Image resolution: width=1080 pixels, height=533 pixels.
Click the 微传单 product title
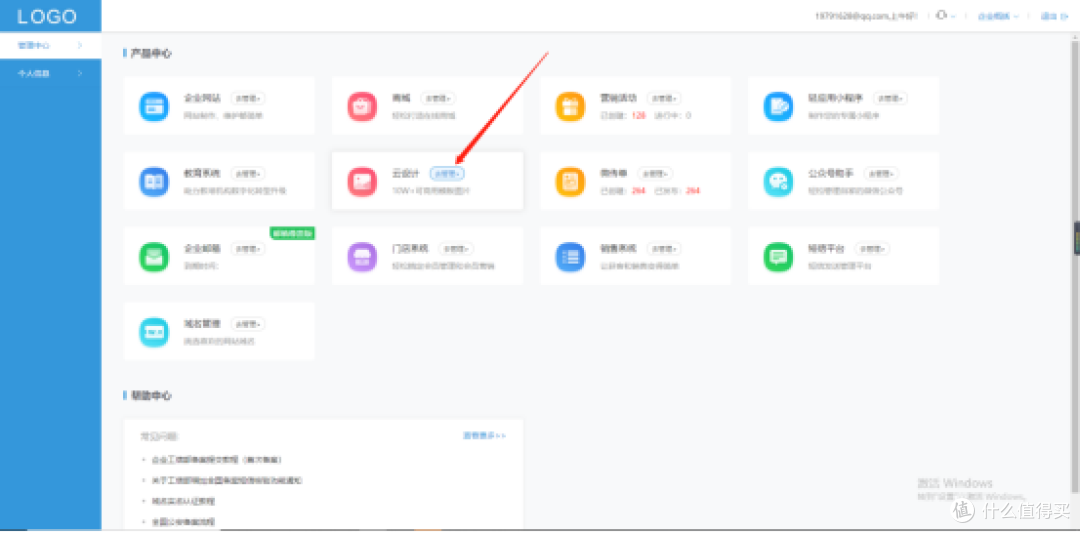click(x=614, y=174)
